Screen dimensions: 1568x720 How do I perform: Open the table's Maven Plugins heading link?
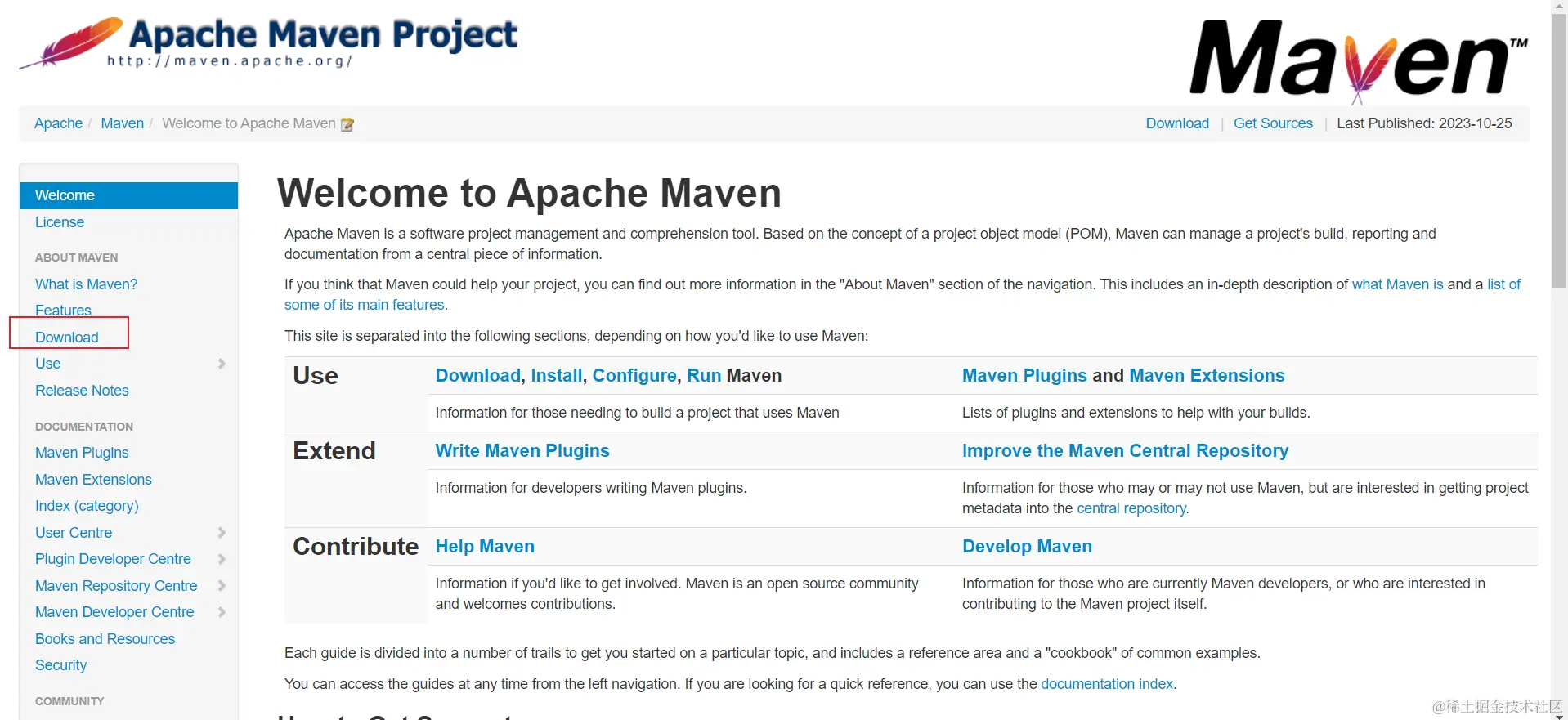[1024, 376]
